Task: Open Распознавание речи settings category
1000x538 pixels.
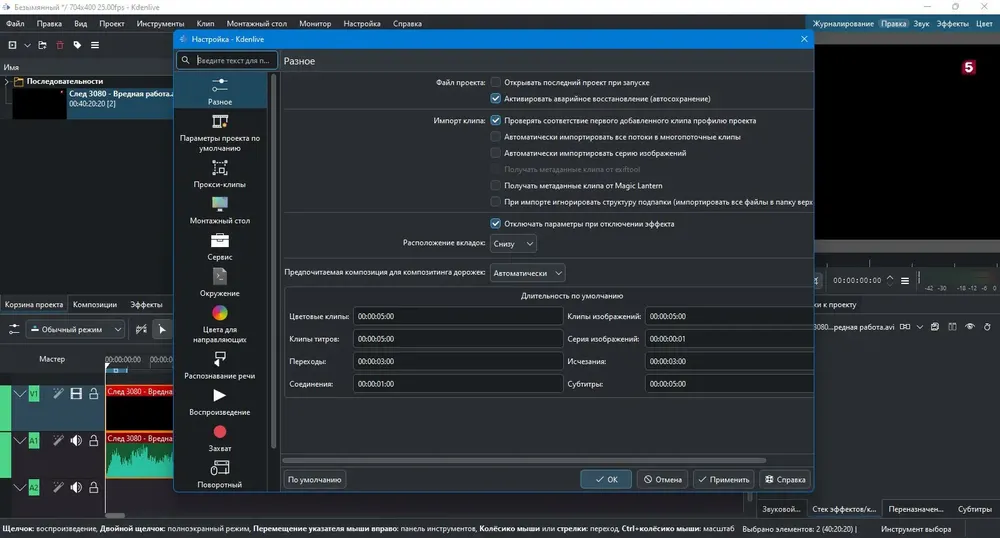Action: click(x=219, y=365)
